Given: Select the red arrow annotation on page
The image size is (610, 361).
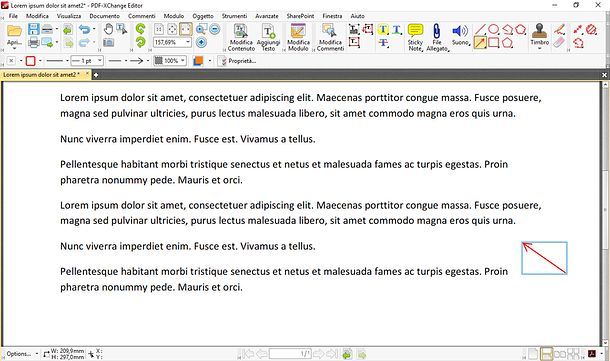Looking at the screenshot, I should 544,258.
